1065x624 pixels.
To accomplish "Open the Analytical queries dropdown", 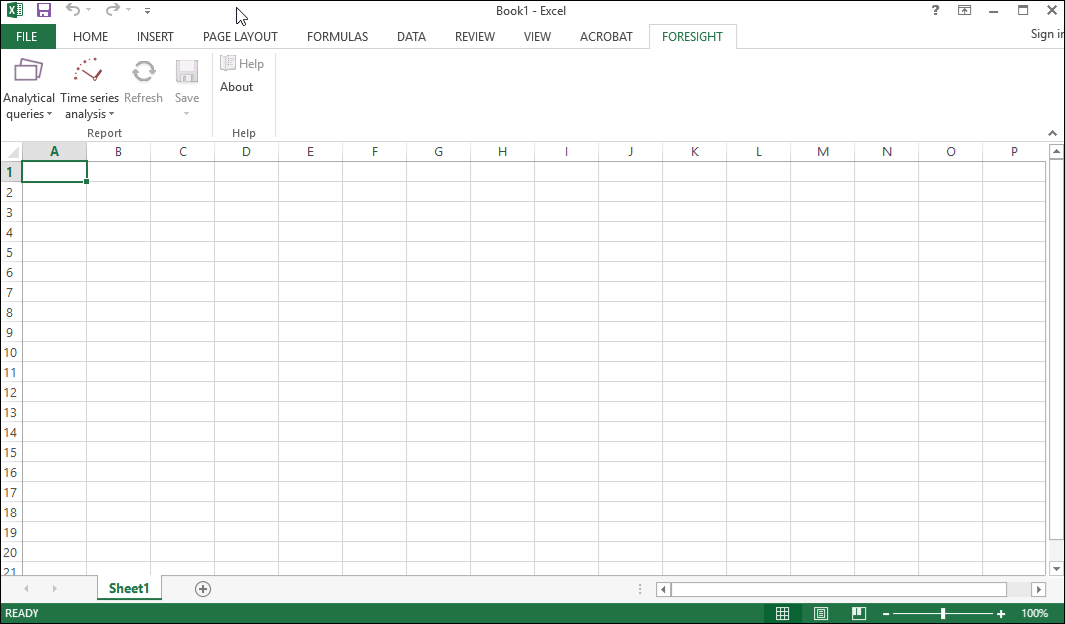I will (x=29, y=89).
